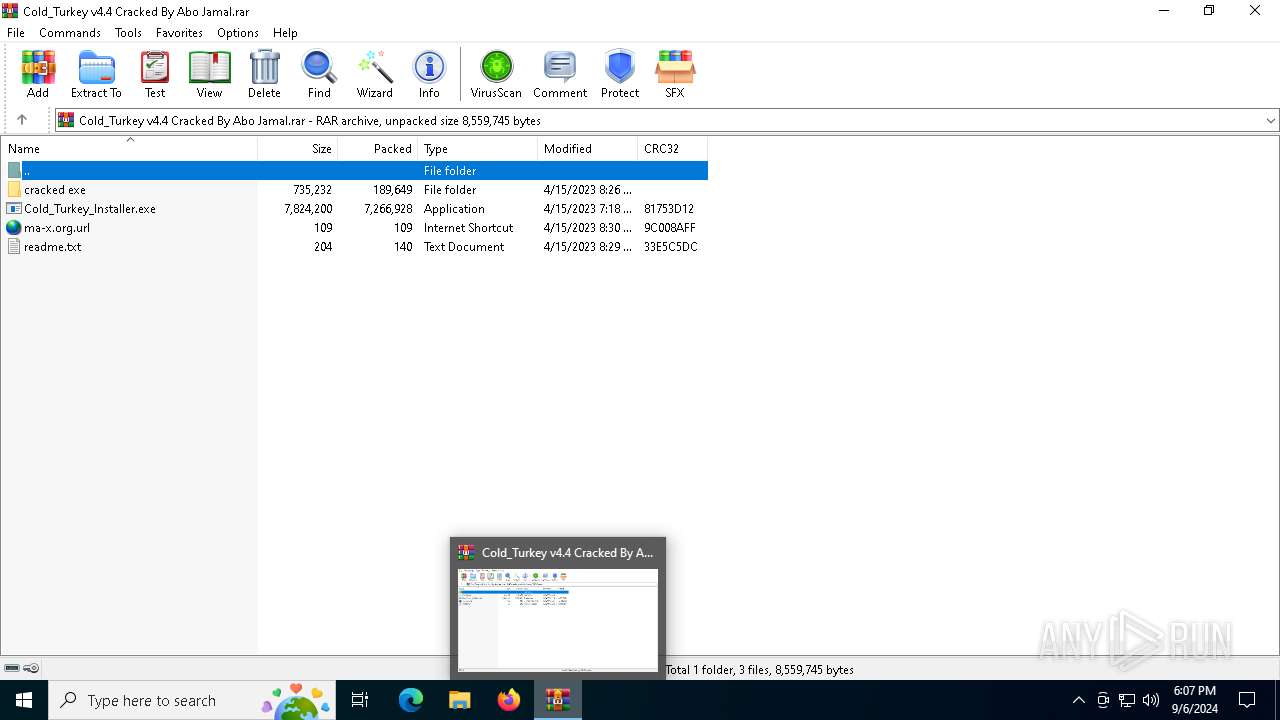Sort by the Type column header
The image size is (1280, 720).
tap(478, 148)
